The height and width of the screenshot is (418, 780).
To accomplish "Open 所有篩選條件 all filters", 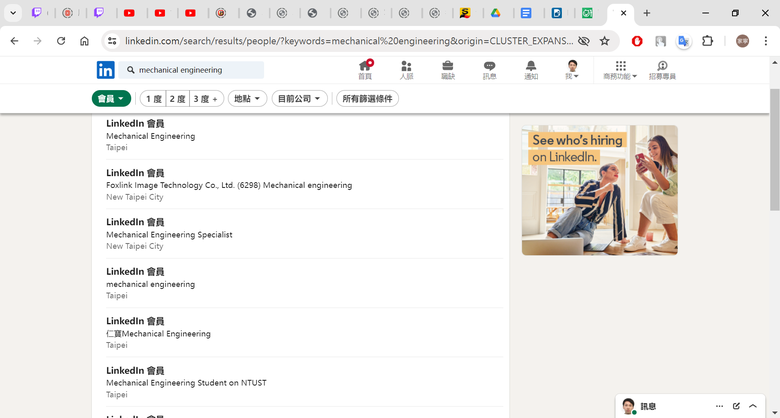I will pyautogui.click(x=367, y=99).
